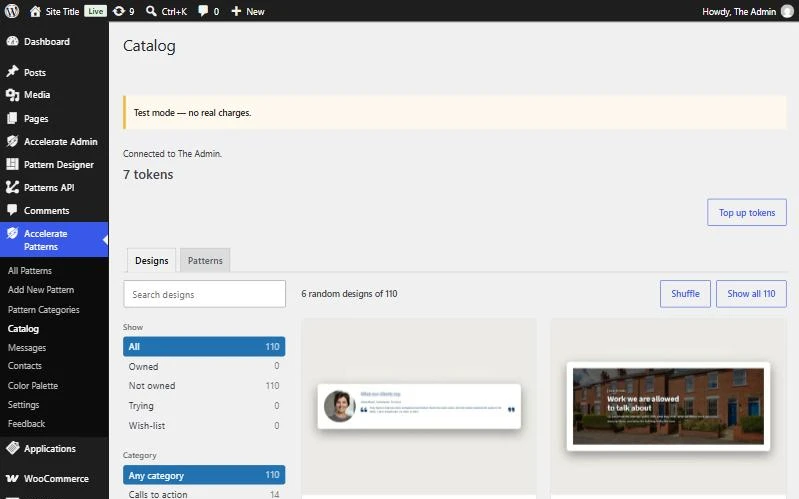Open the testimonial design thumbnail
The width and height of the screenshot is (799, 499).
coord(419,406)
